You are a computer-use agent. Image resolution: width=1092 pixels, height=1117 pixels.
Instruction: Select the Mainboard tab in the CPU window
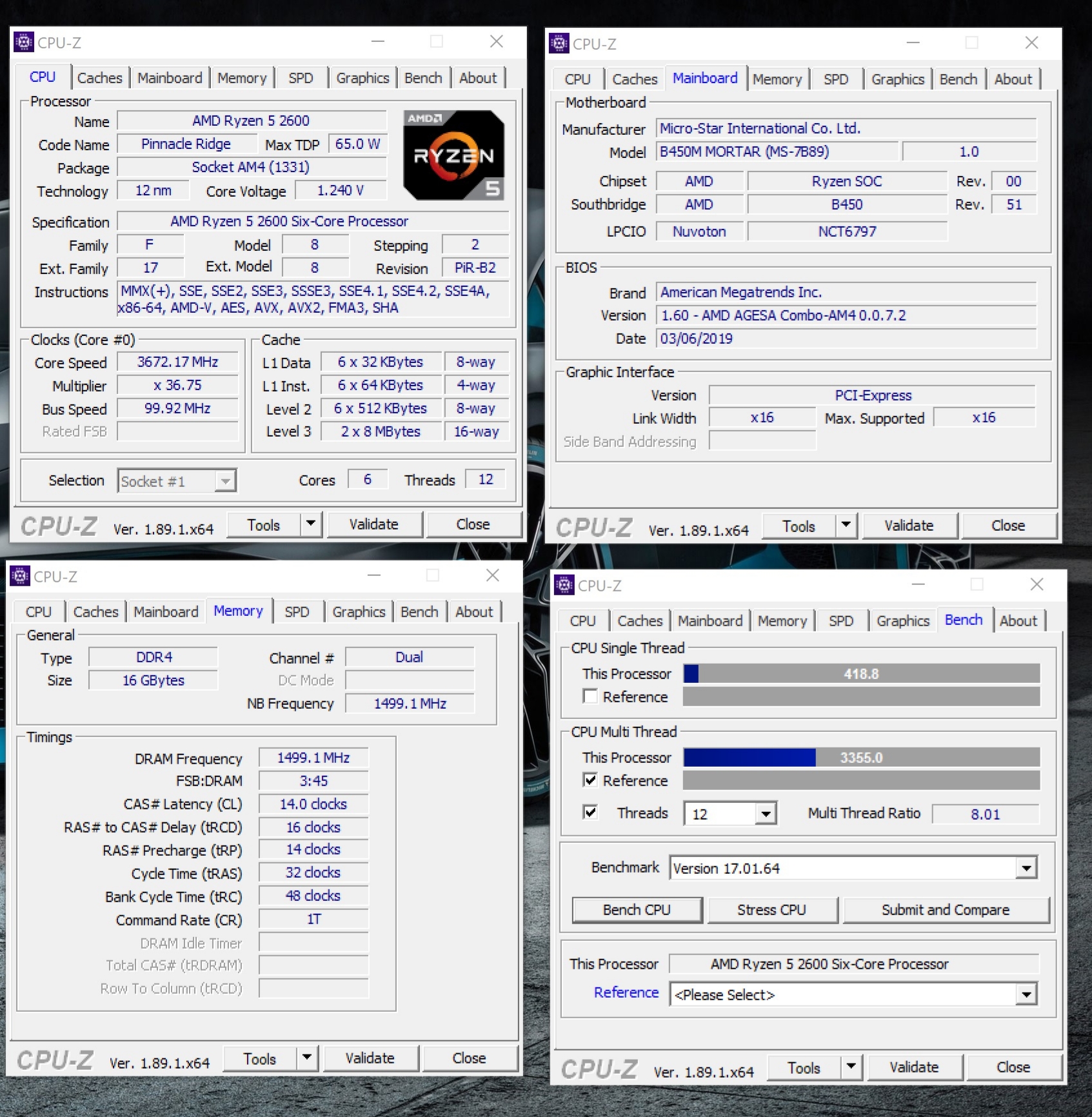click(x=170, y=78)
